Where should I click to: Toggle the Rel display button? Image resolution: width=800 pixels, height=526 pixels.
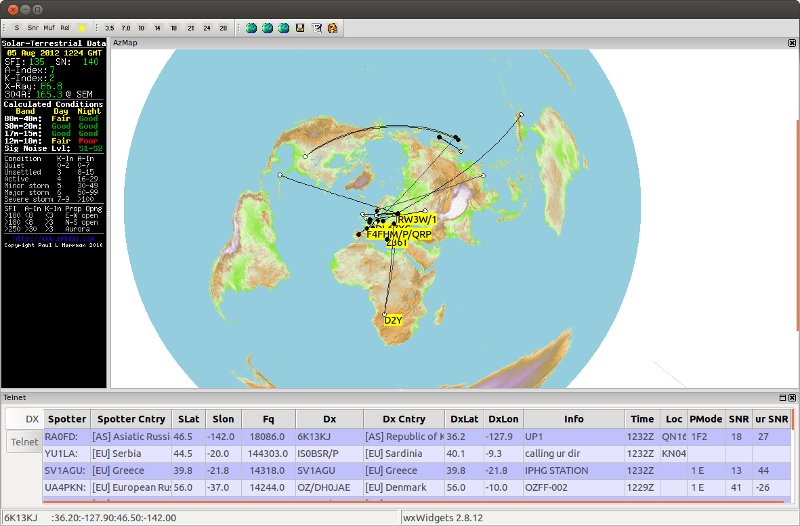click(x=65, y=28)
